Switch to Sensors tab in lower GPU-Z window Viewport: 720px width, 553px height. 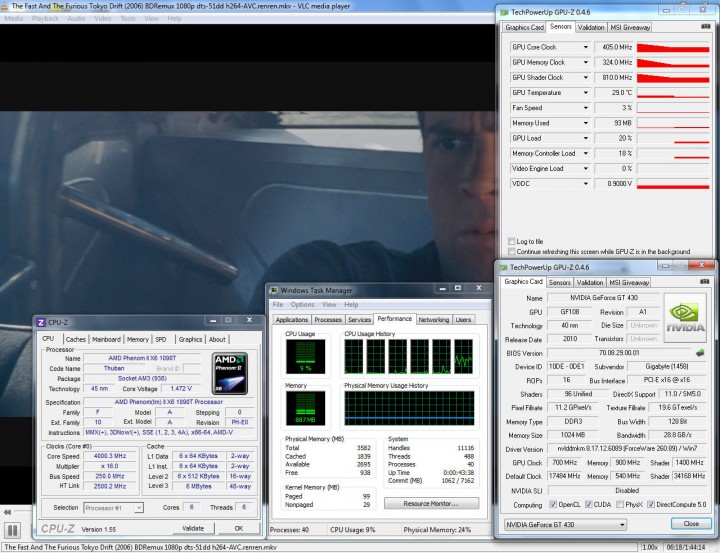click(x=560, y=282)
